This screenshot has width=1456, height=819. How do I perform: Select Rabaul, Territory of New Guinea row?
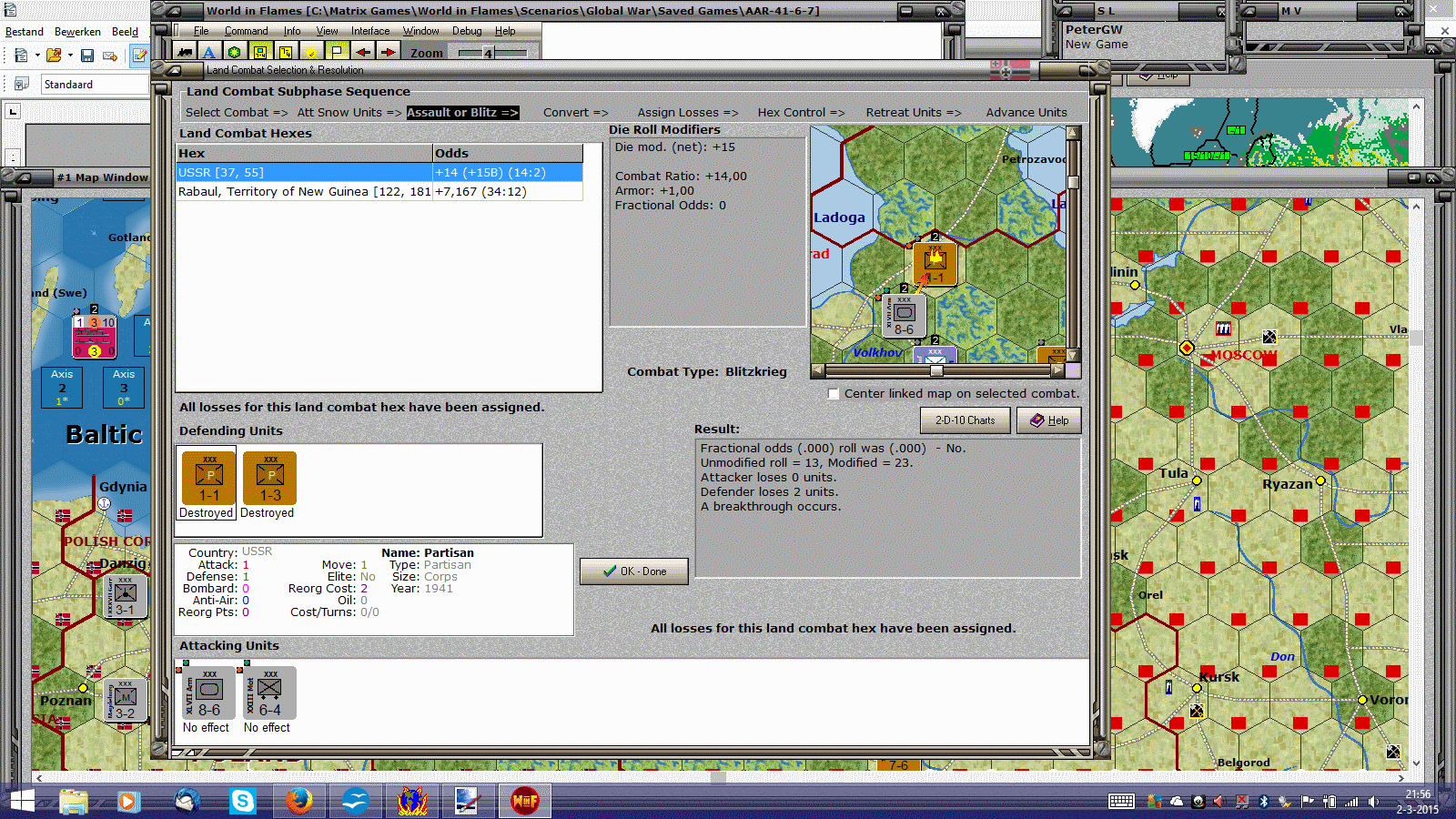(x=379, y=192)
